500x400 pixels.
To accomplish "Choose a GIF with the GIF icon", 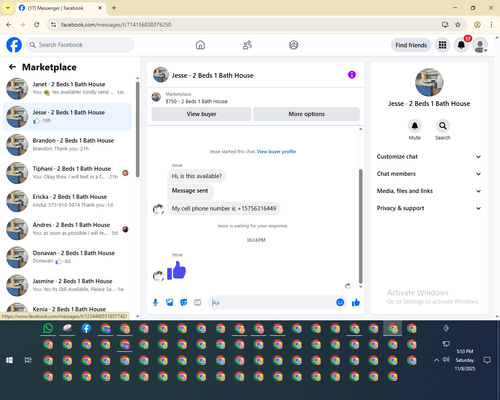I will coord(198,302).
